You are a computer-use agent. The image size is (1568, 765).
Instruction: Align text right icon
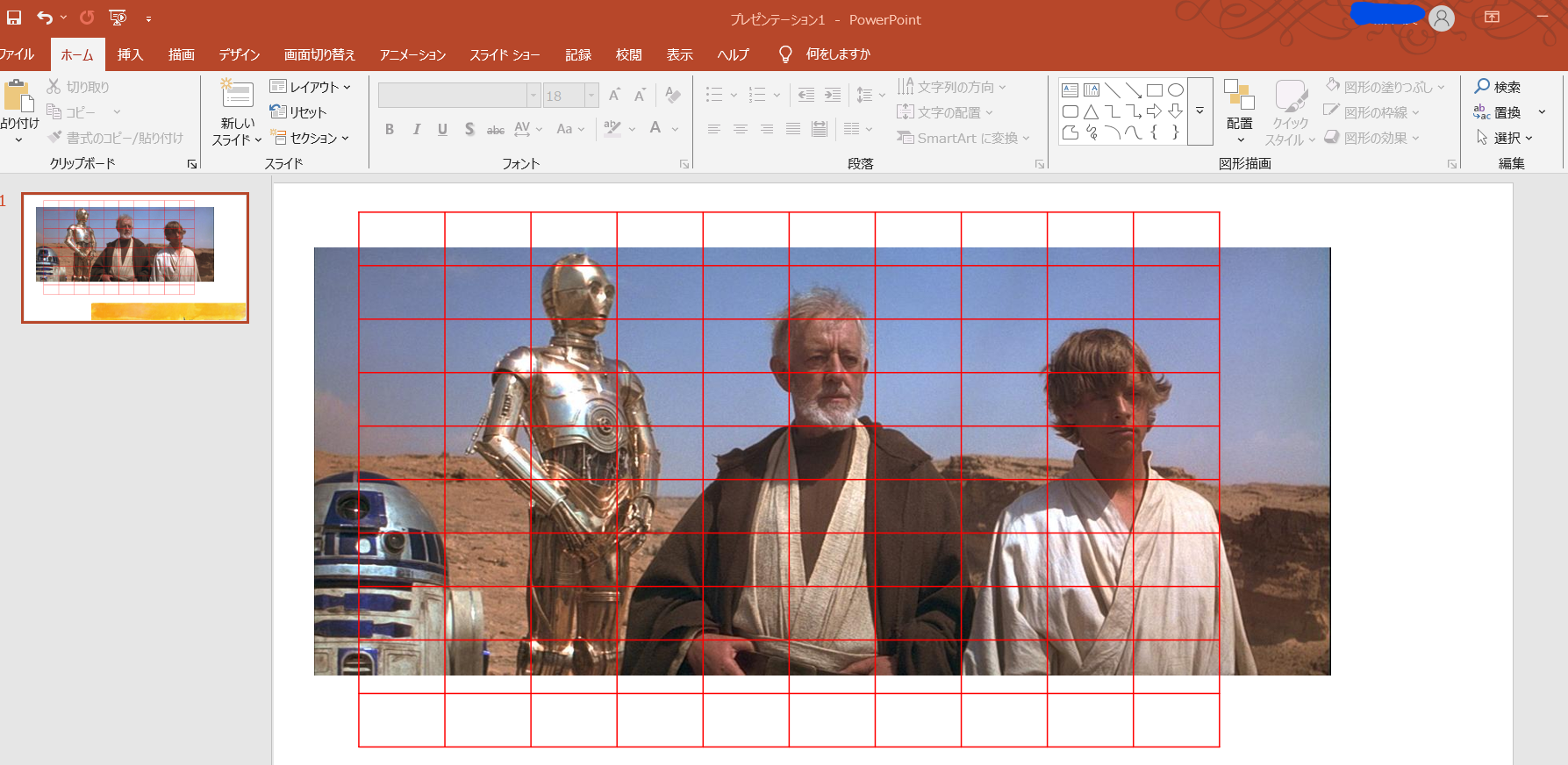767,129
